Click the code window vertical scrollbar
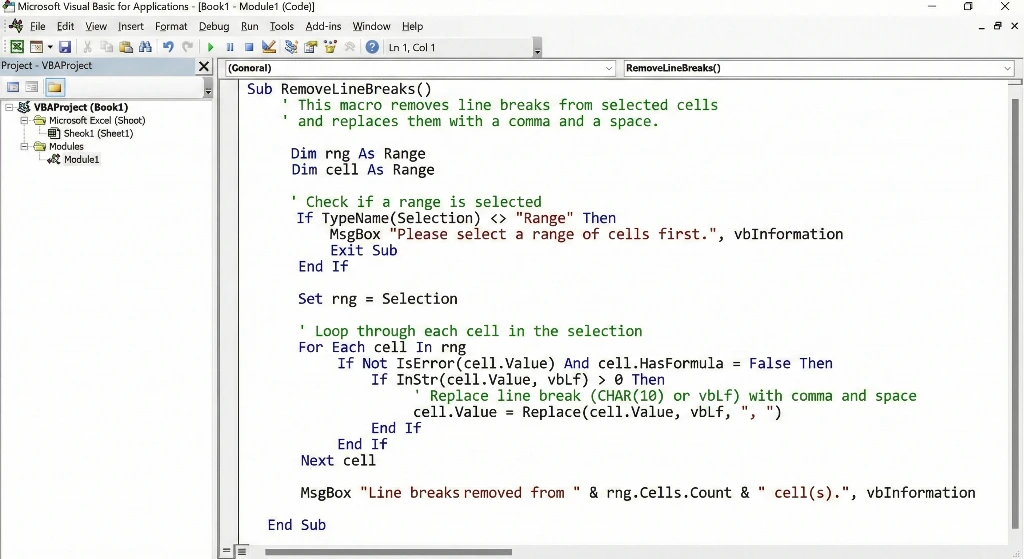 coord(1015,313)
